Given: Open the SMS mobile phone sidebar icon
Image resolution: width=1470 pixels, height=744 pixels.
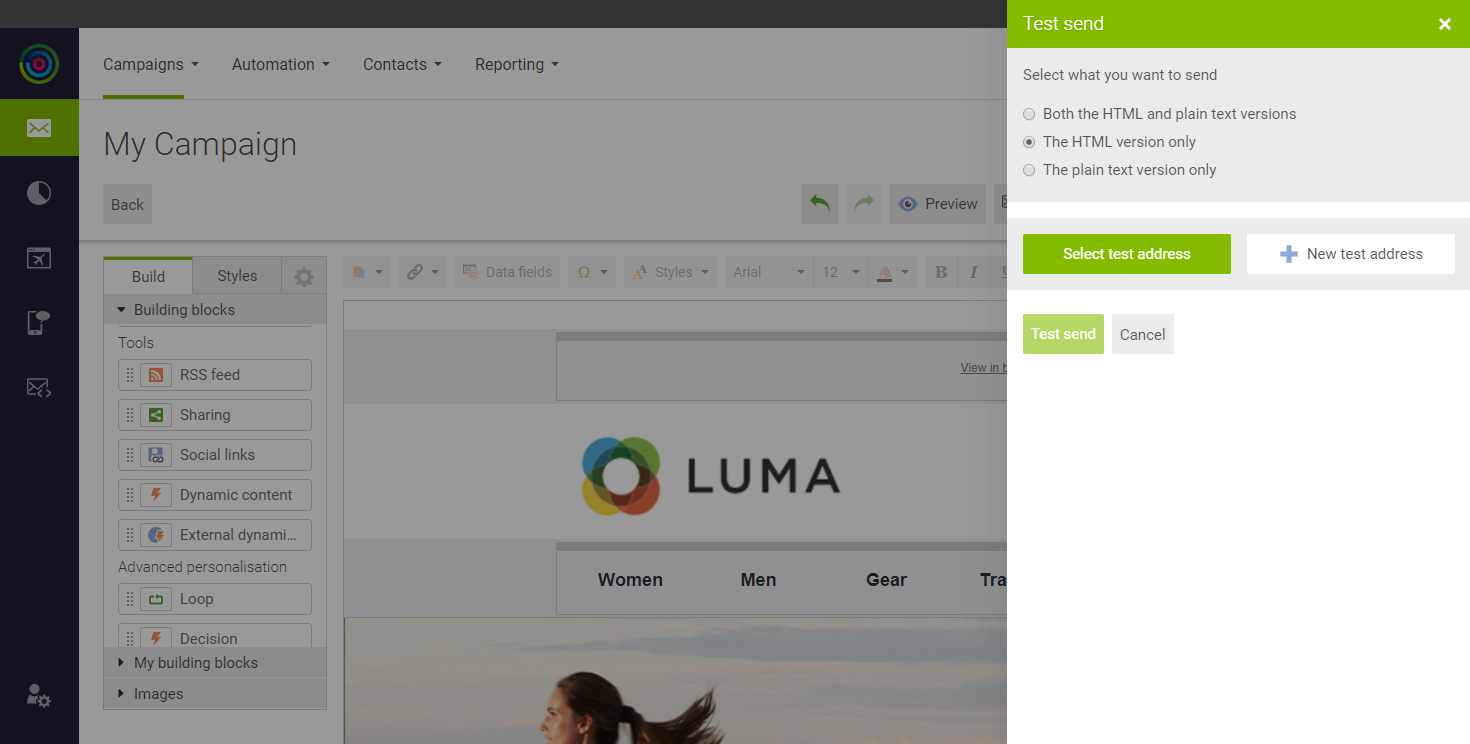Looking at the screenshot, I should (39, 323).
